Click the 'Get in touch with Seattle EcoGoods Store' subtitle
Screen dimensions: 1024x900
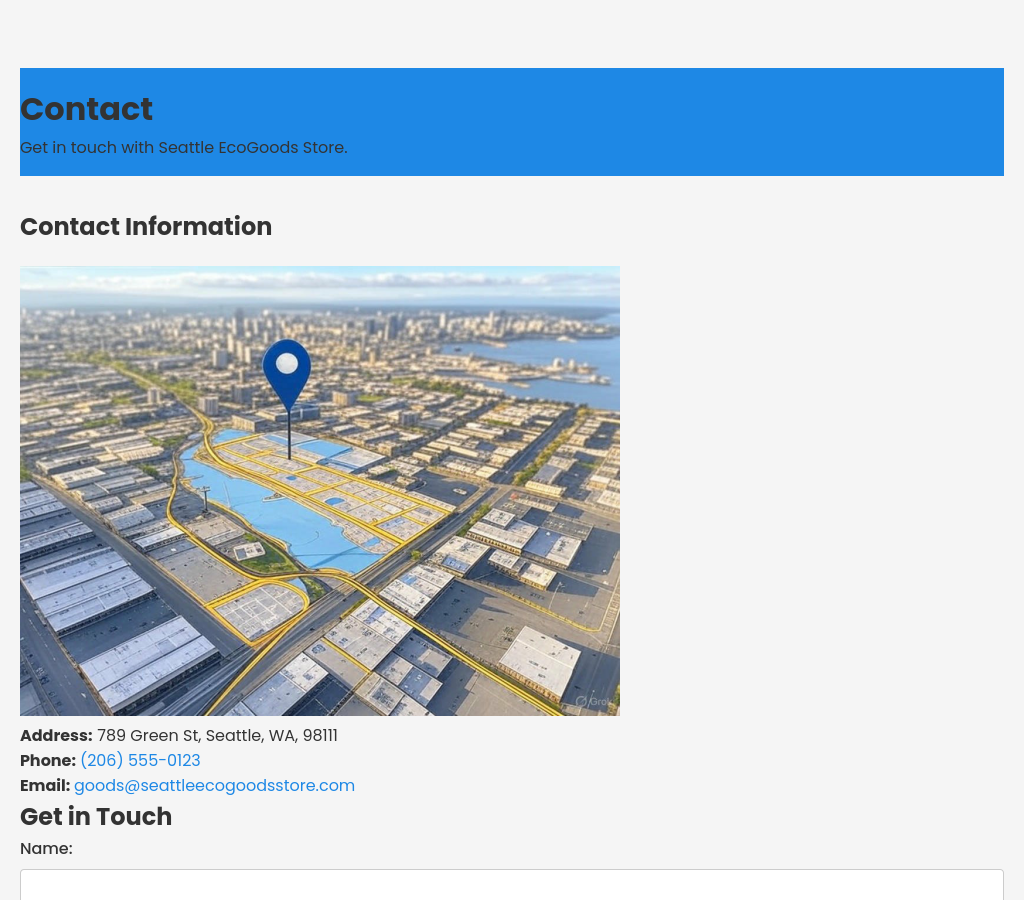[x=184, y=147]
